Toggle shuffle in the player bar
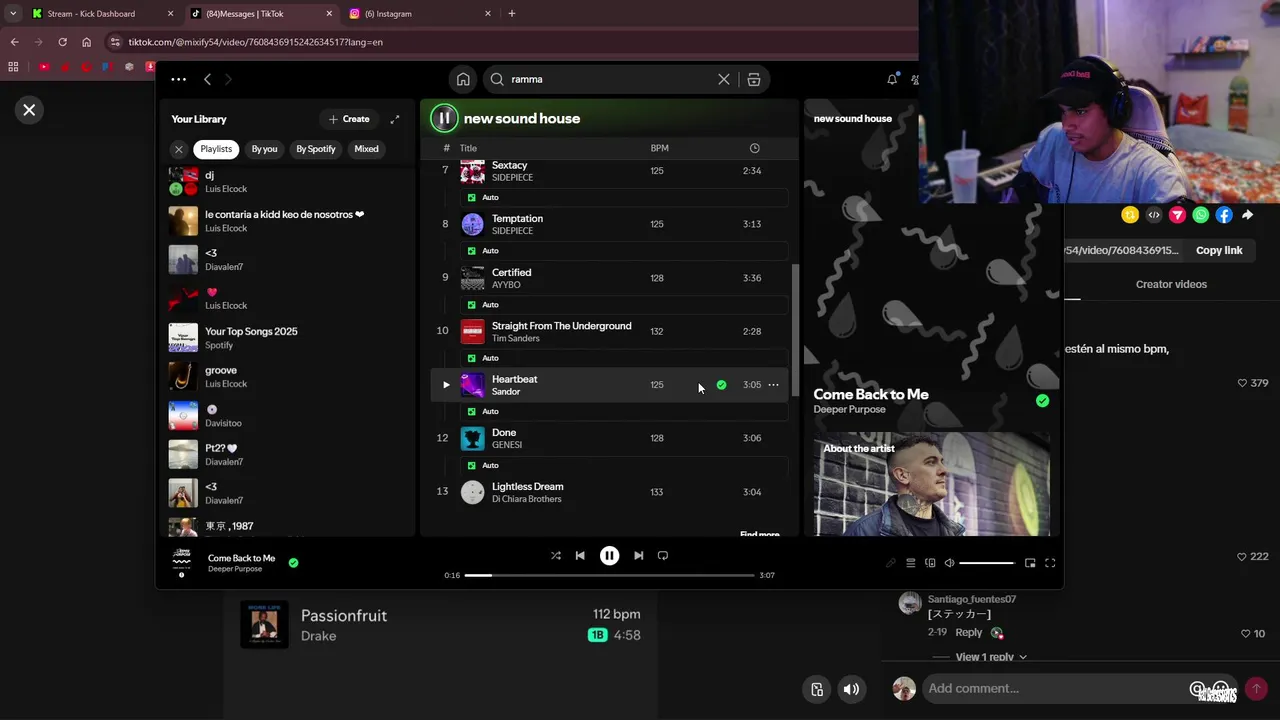 click(x=556, y=556)
